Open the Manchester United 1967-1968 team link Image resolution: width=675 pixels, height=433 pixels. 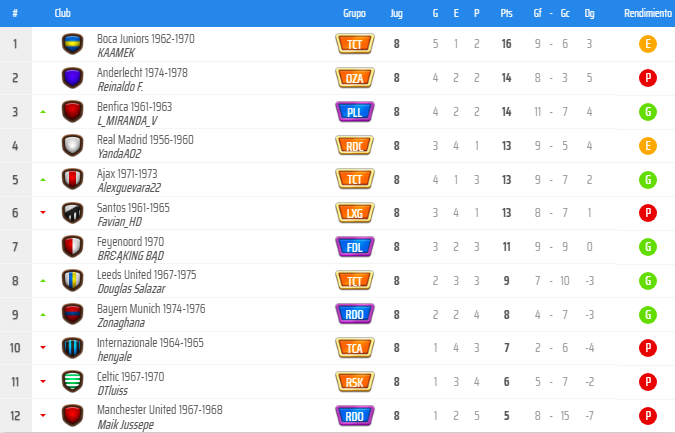click(x=160, y=410)
